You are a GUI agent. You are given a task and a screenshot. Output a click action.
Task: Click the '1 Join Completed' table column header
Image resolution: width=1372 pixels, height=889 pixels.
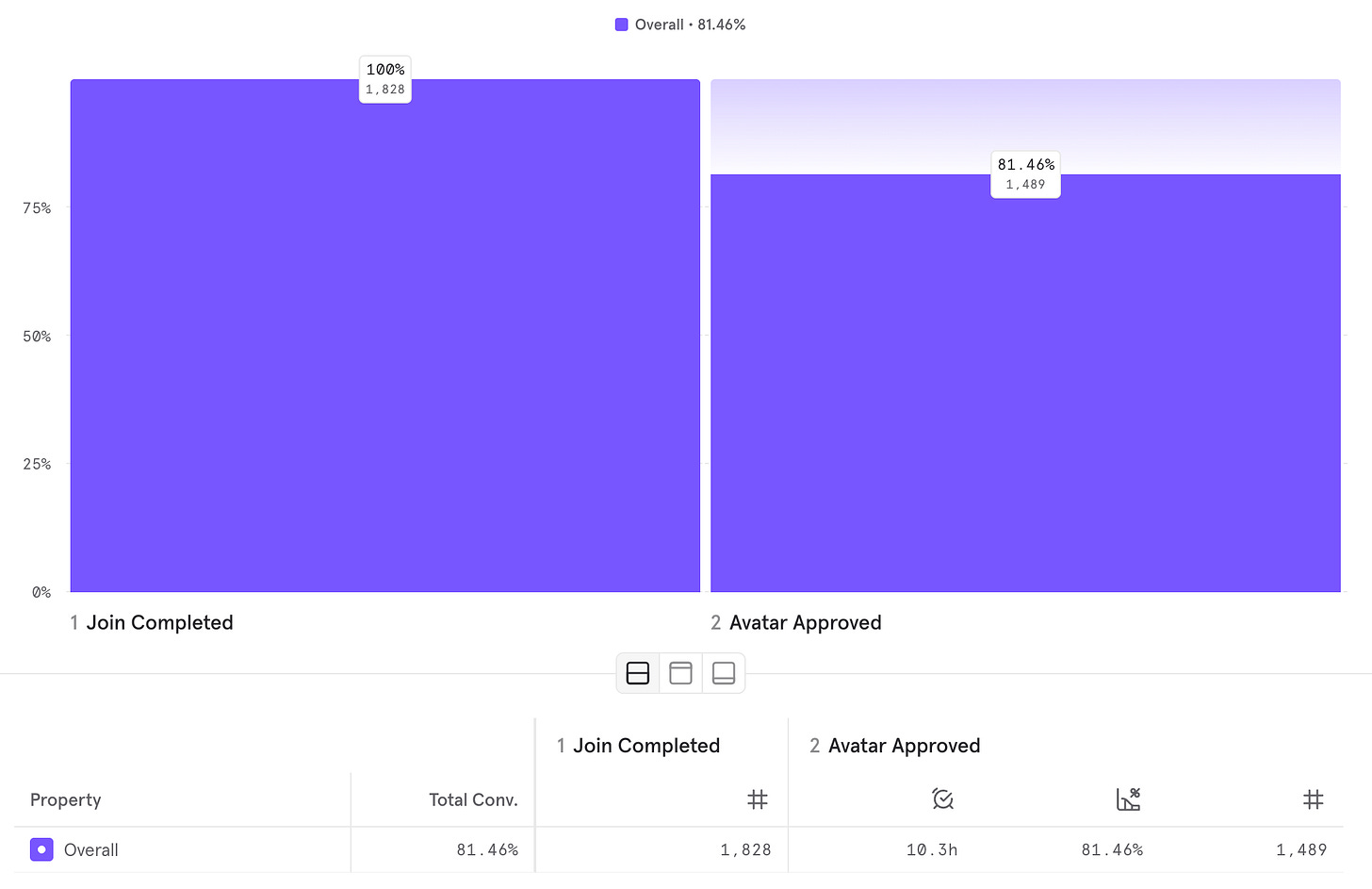click(x=638, y=746)
